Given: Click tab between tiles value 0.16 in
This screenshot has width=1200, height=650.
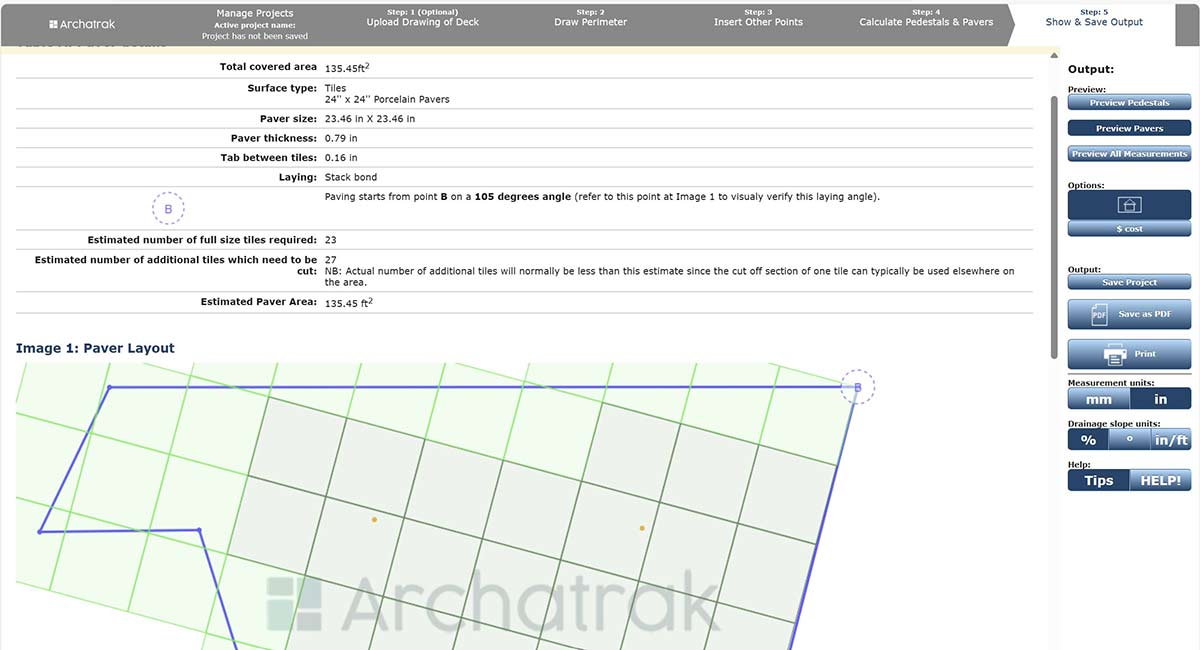Looking at the screenshot, I should coord(341,157).
